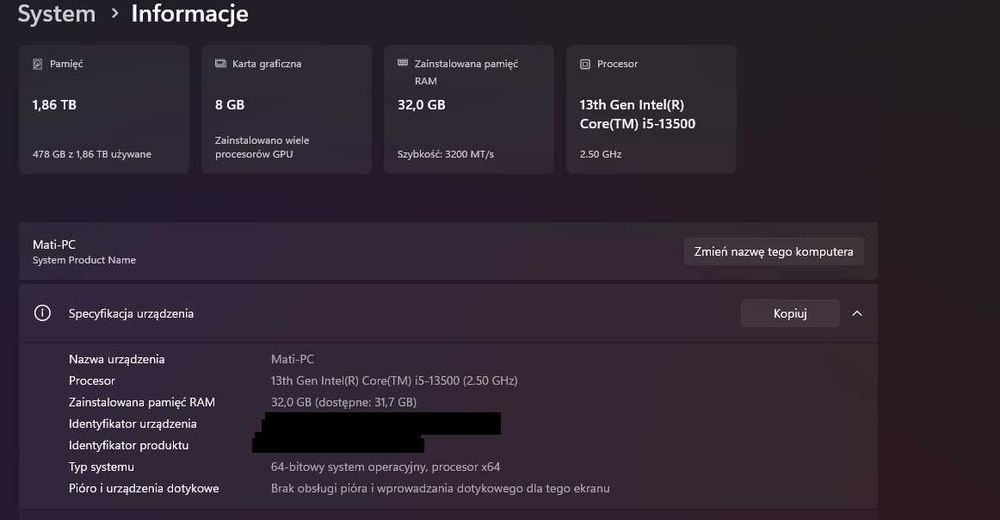This screenshot has width=1000, height=520.
Task: Click the Specyfikacja urządzenia section title
Action: click(131, 313)
